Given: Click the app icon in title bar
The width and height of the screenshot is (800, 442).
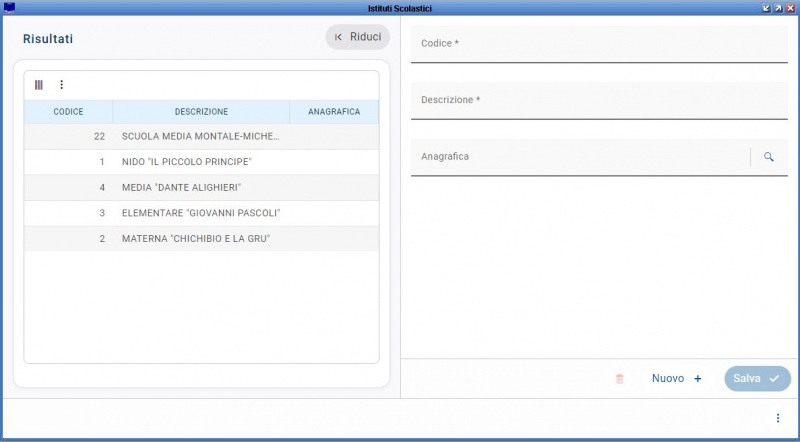Looking at the screenshot, I should (x=9, y=8).
